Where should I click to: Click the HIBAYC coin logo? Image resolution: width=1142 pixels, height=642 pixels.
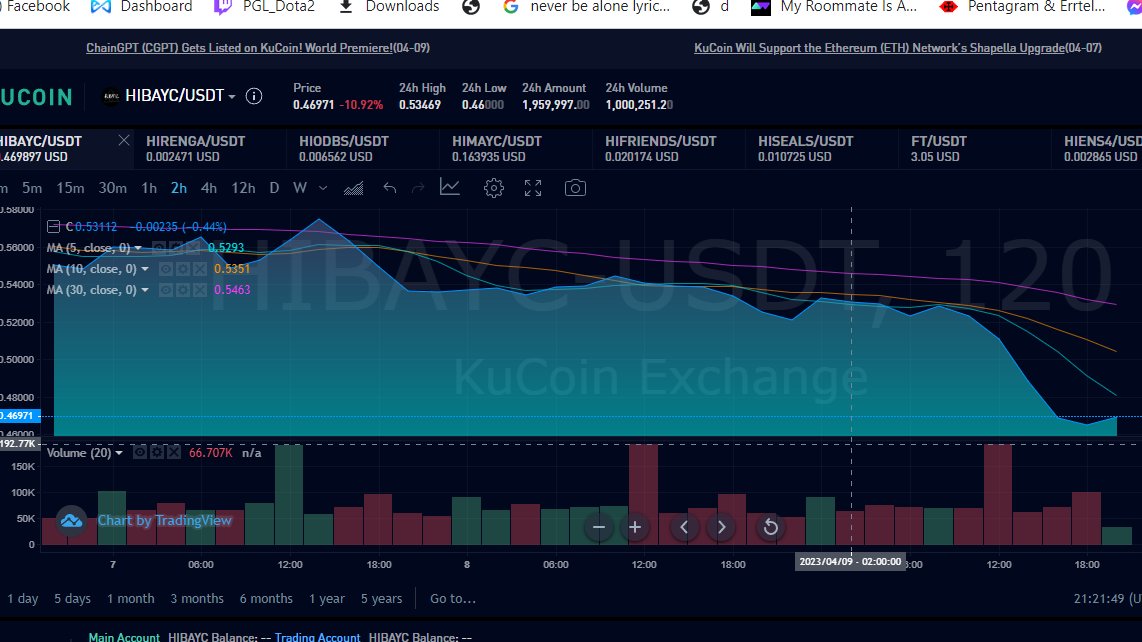pyautogui.click(x=111, y=96)
